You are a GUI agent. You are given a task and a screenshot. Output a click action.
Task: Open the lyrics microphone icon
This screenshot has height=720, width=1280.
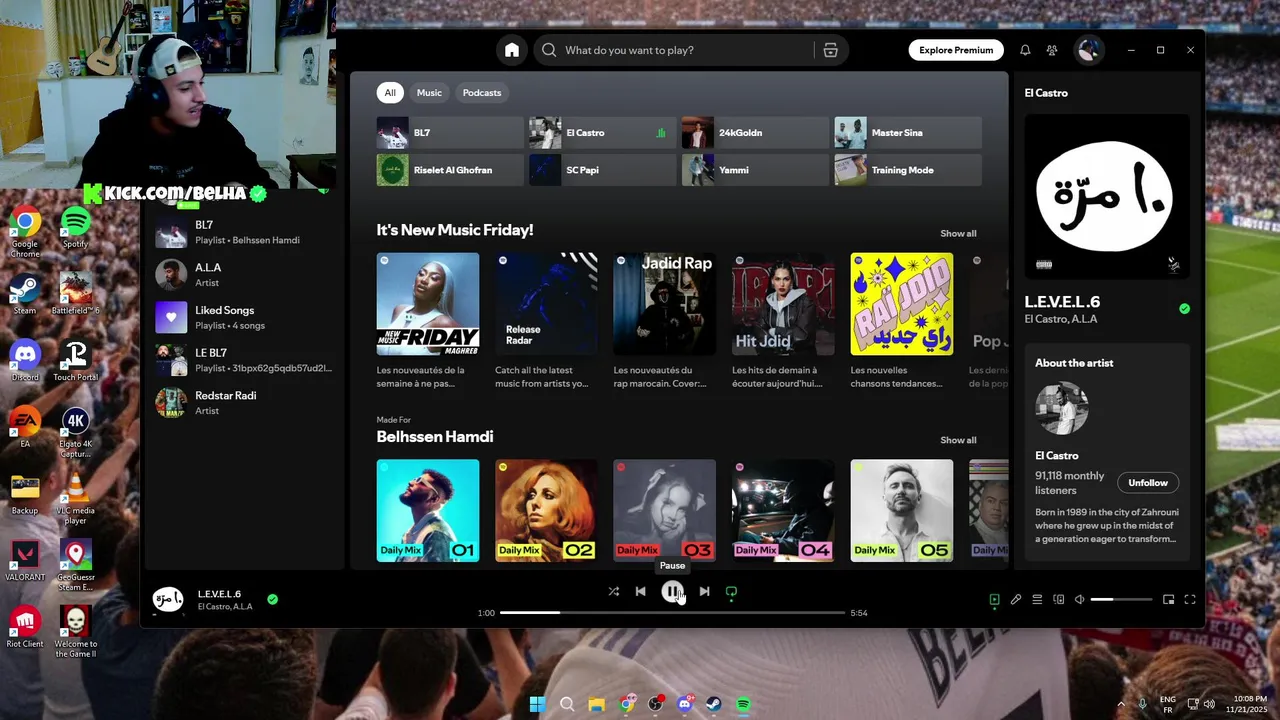1016,600
